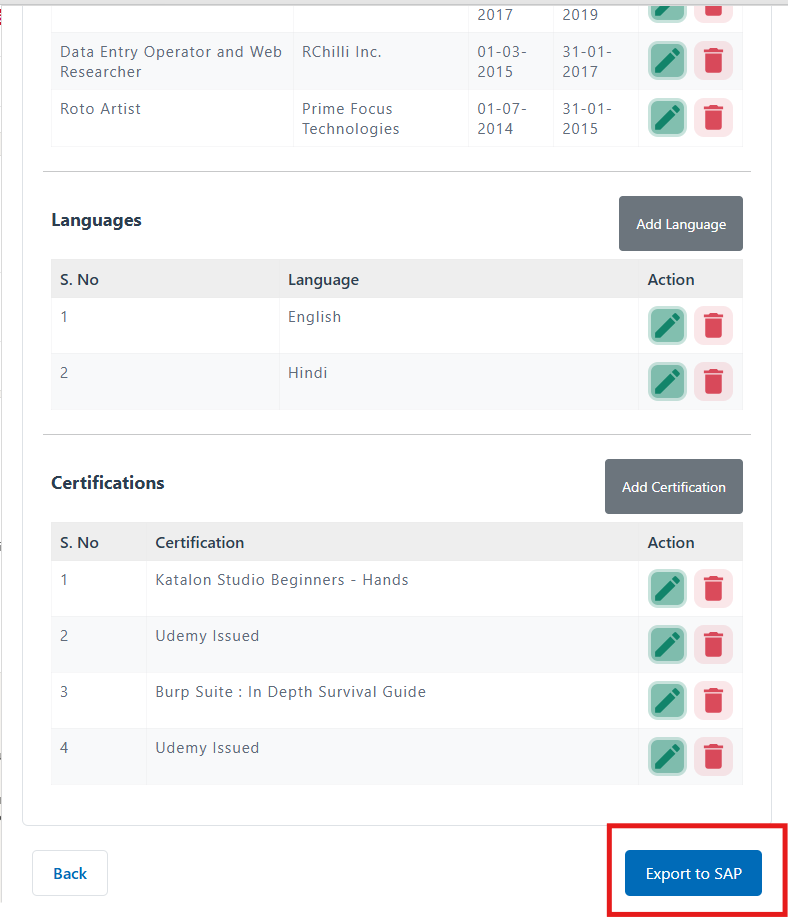
Task: Click the Add Language button
Action: click(680, 224)
